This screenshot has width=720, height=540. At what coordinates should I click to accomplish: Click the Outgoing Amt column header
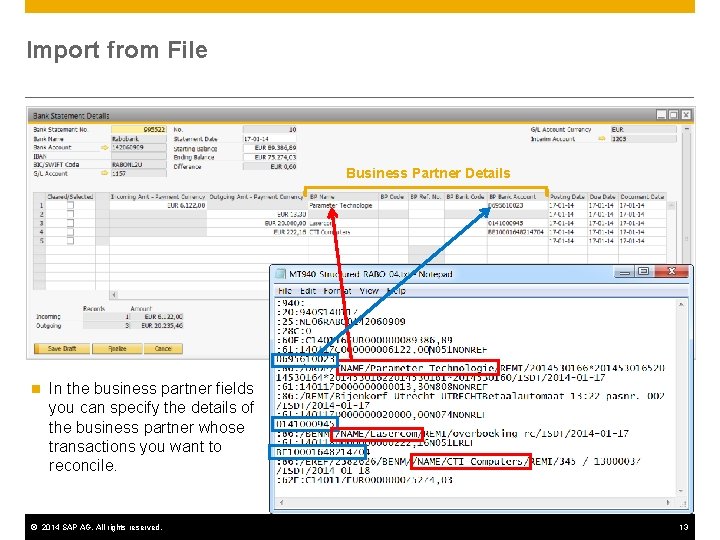coord(257,197)
